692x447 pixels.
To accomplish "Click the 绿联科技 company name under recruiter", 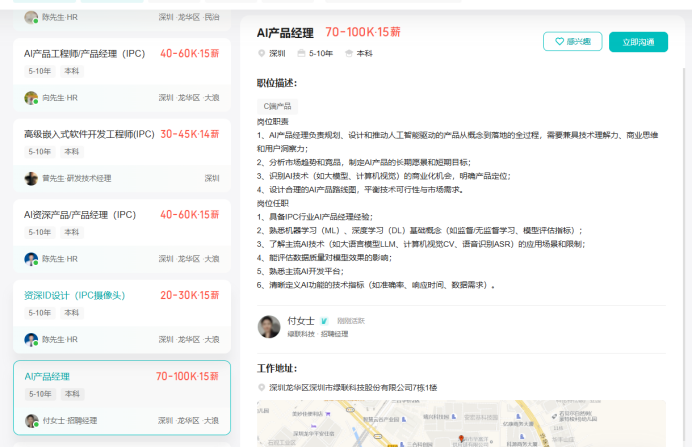I will click(301, 334).
